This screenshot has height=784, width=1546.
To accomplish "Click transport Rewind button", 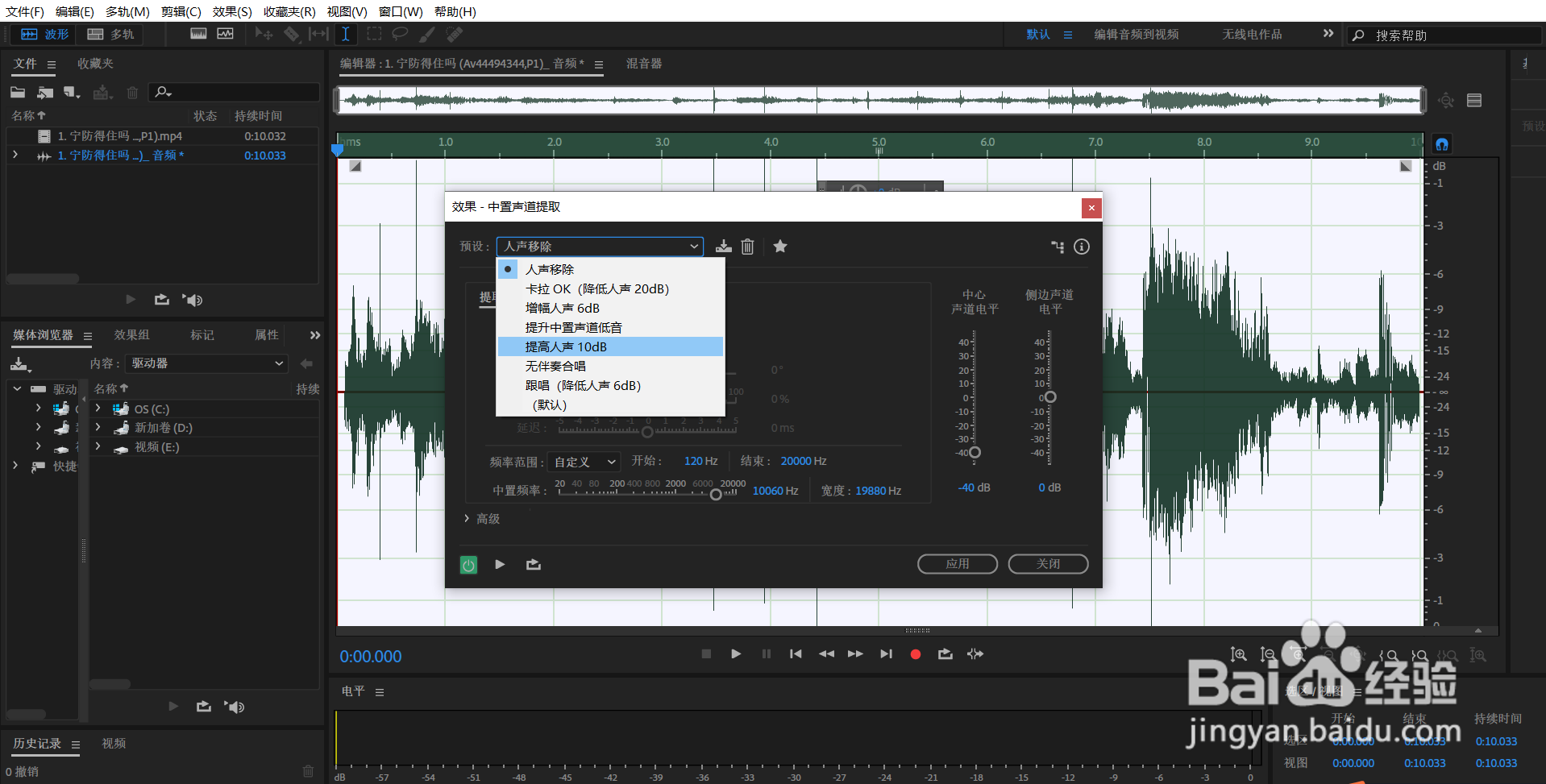I will click(x=826, y=654).
